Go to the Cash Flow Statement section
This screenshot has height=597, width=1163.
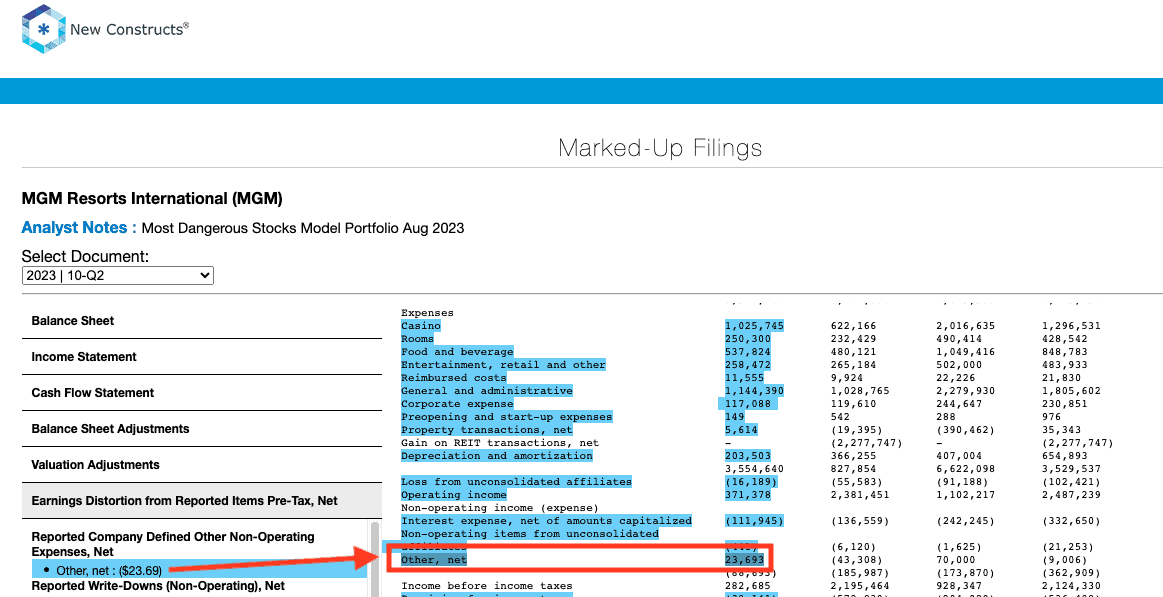(x=93, y=392)
